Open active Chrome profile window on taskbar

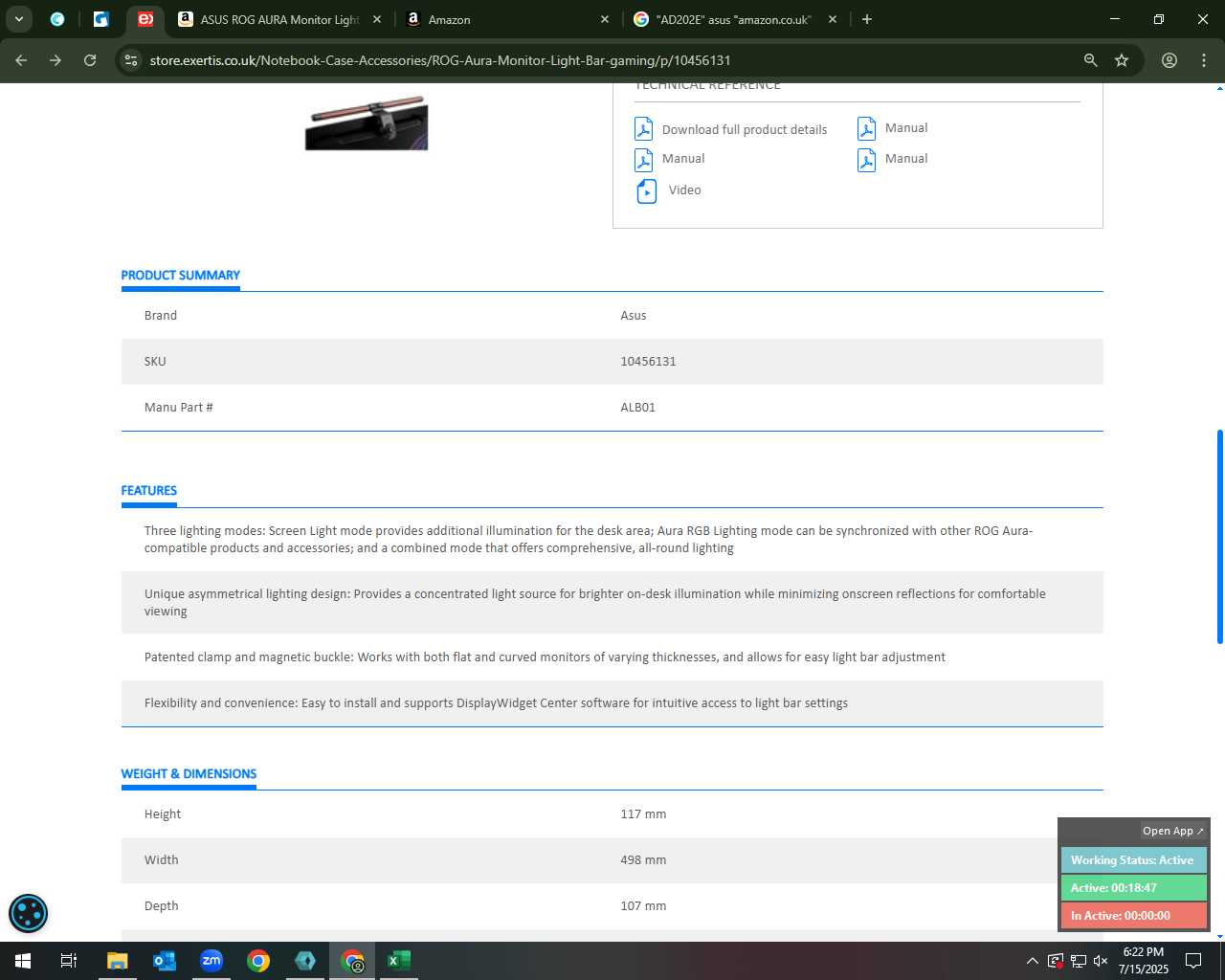point(352,961)
